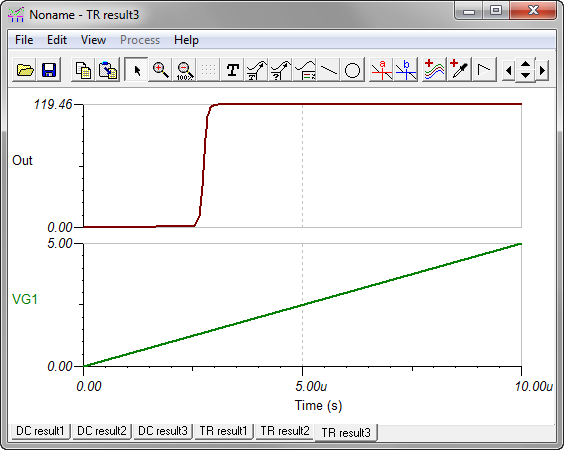Select the Text (T) tool
Image resolution: width=564 pixels, height=450 pixels.
tap(232, 69)
